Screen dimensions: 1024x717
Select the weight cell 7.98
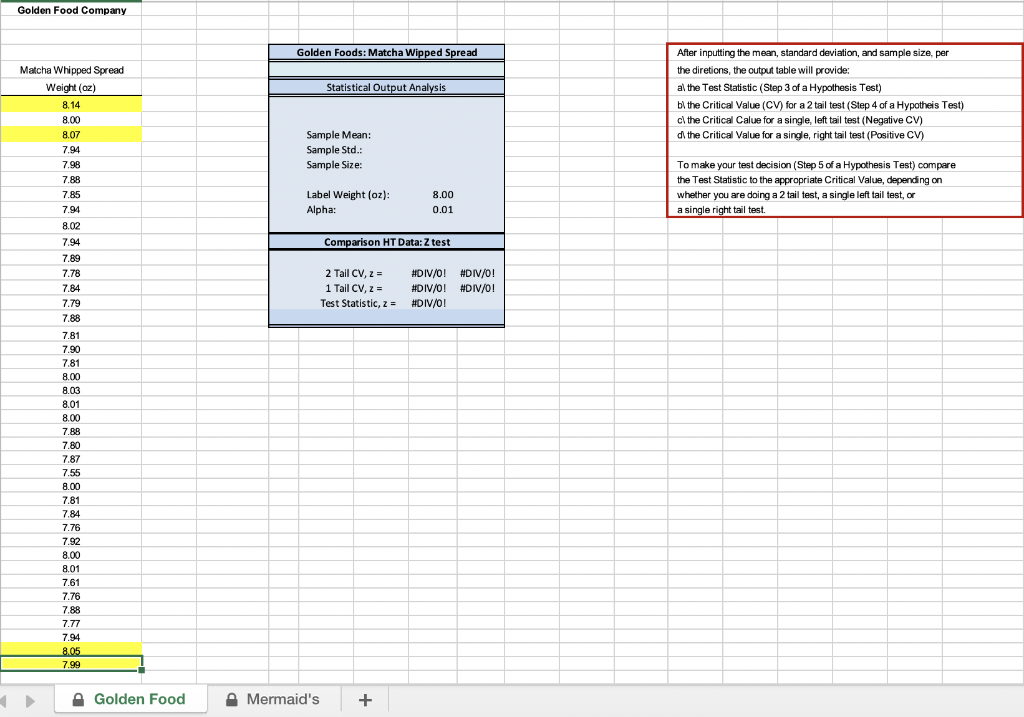tap(71, 165)
